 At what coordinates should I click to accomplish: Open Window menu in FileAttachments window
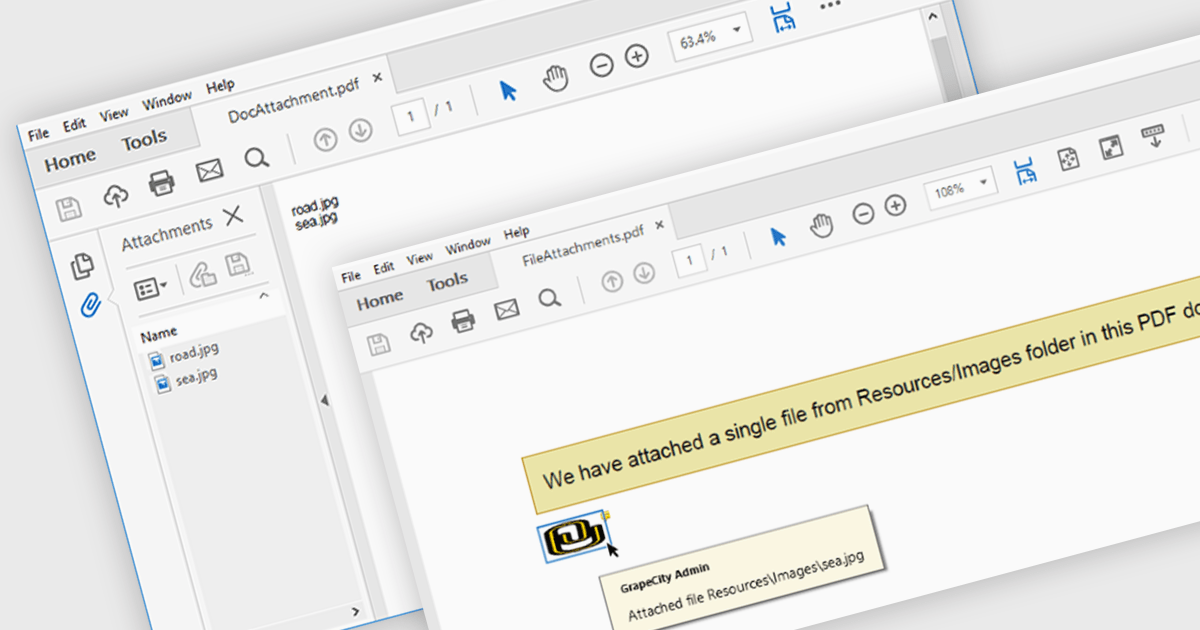tap(468, 245)
